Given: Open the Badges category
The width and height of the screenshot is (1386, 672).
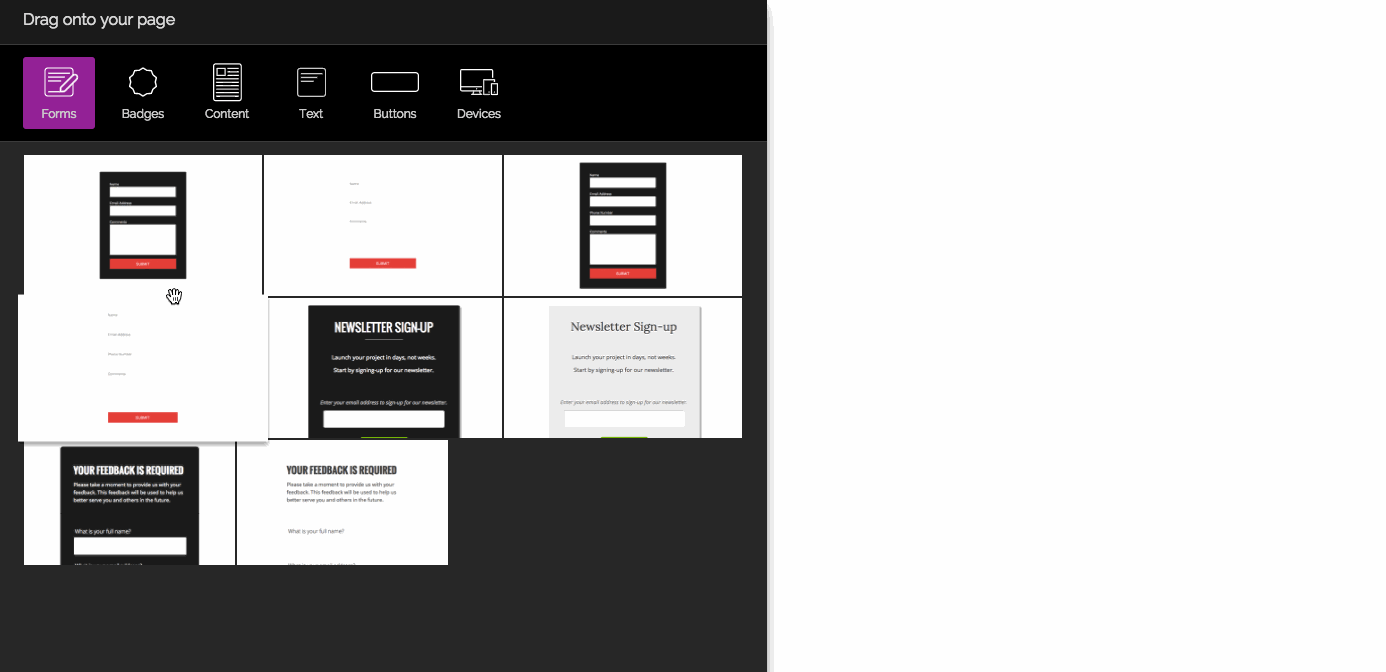Looking at the screenshot, I should (x=143, y=93).
